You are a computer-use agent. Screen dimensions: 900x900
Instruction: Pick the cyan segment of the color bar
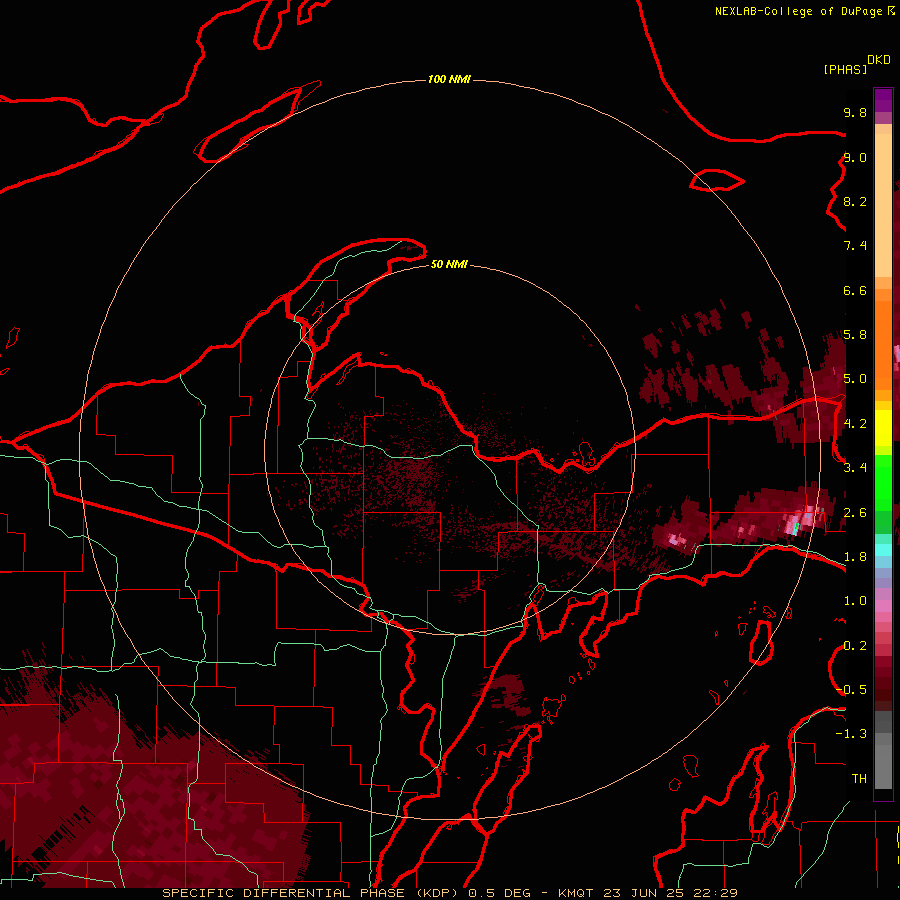point(883,550)
